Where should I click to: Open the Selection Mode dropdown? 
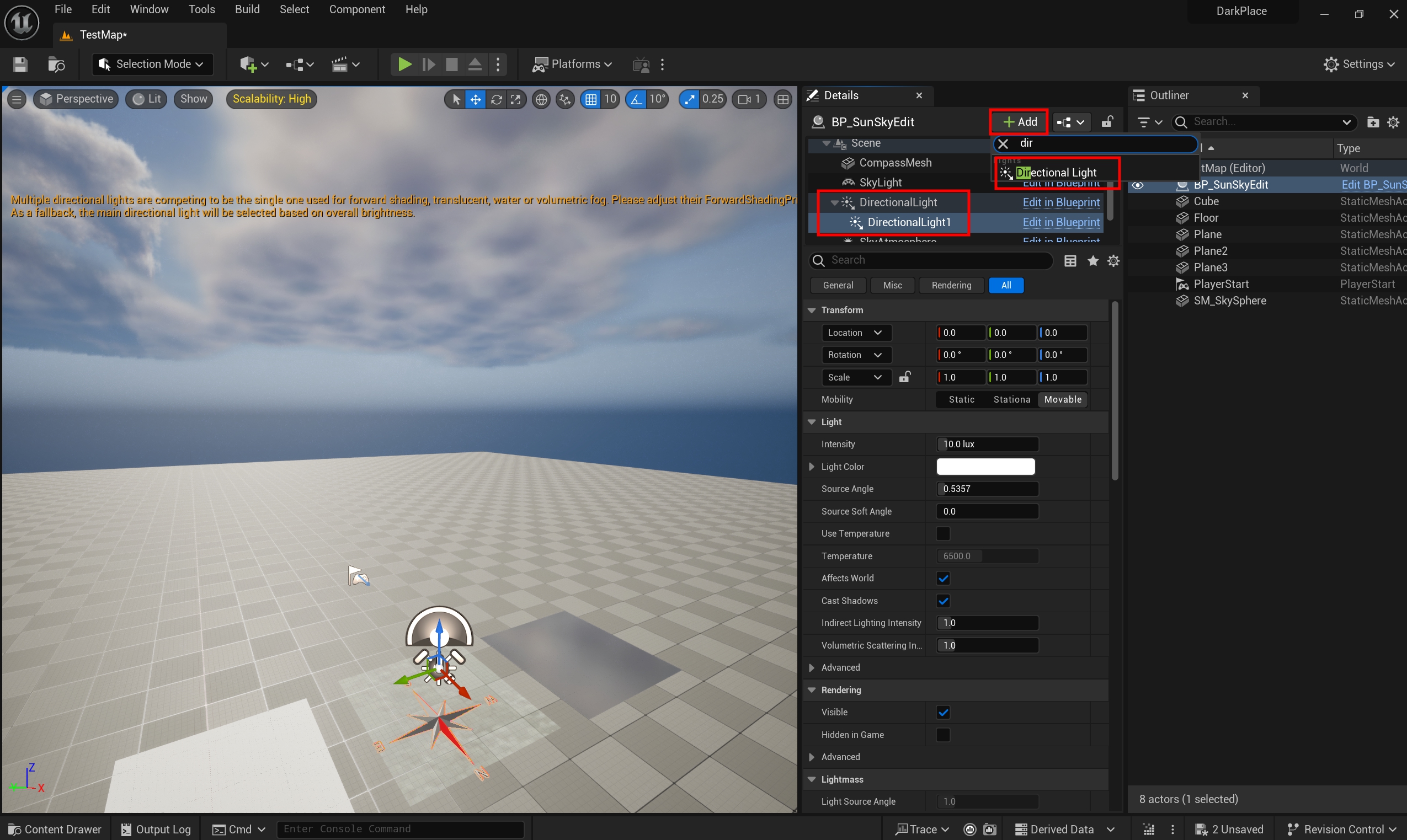(152, 65)
